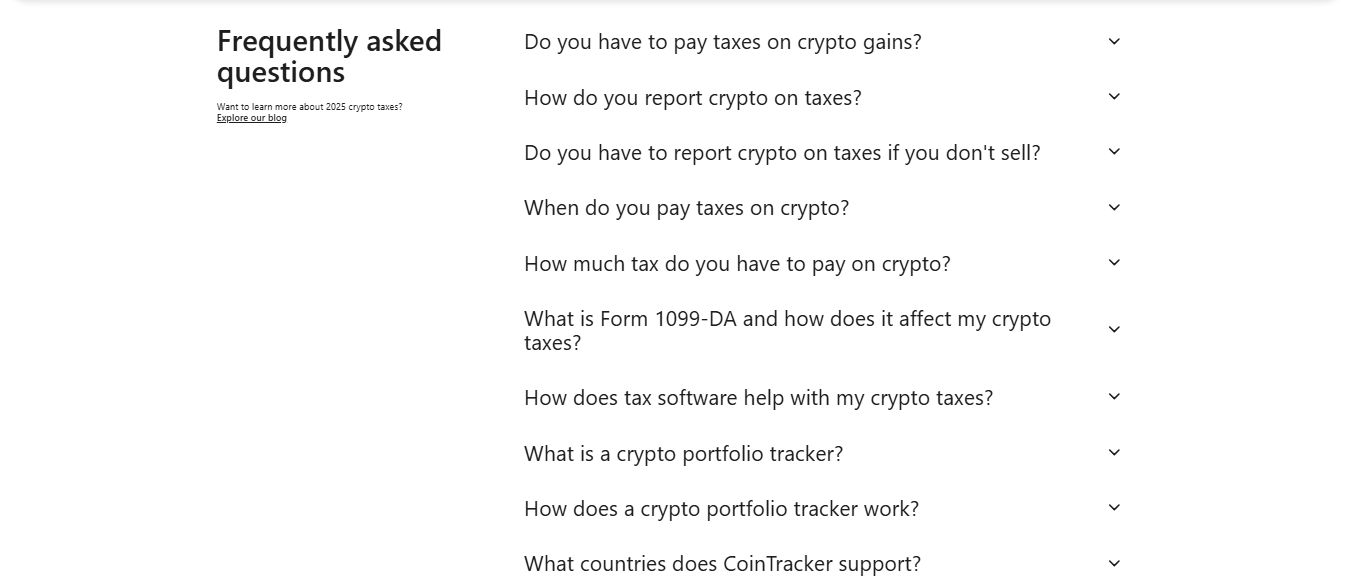The height and width of the screenshot is (580, 1348).
Task: Expand chevron for don't sell reporting question
Action: coord(1114,152)
